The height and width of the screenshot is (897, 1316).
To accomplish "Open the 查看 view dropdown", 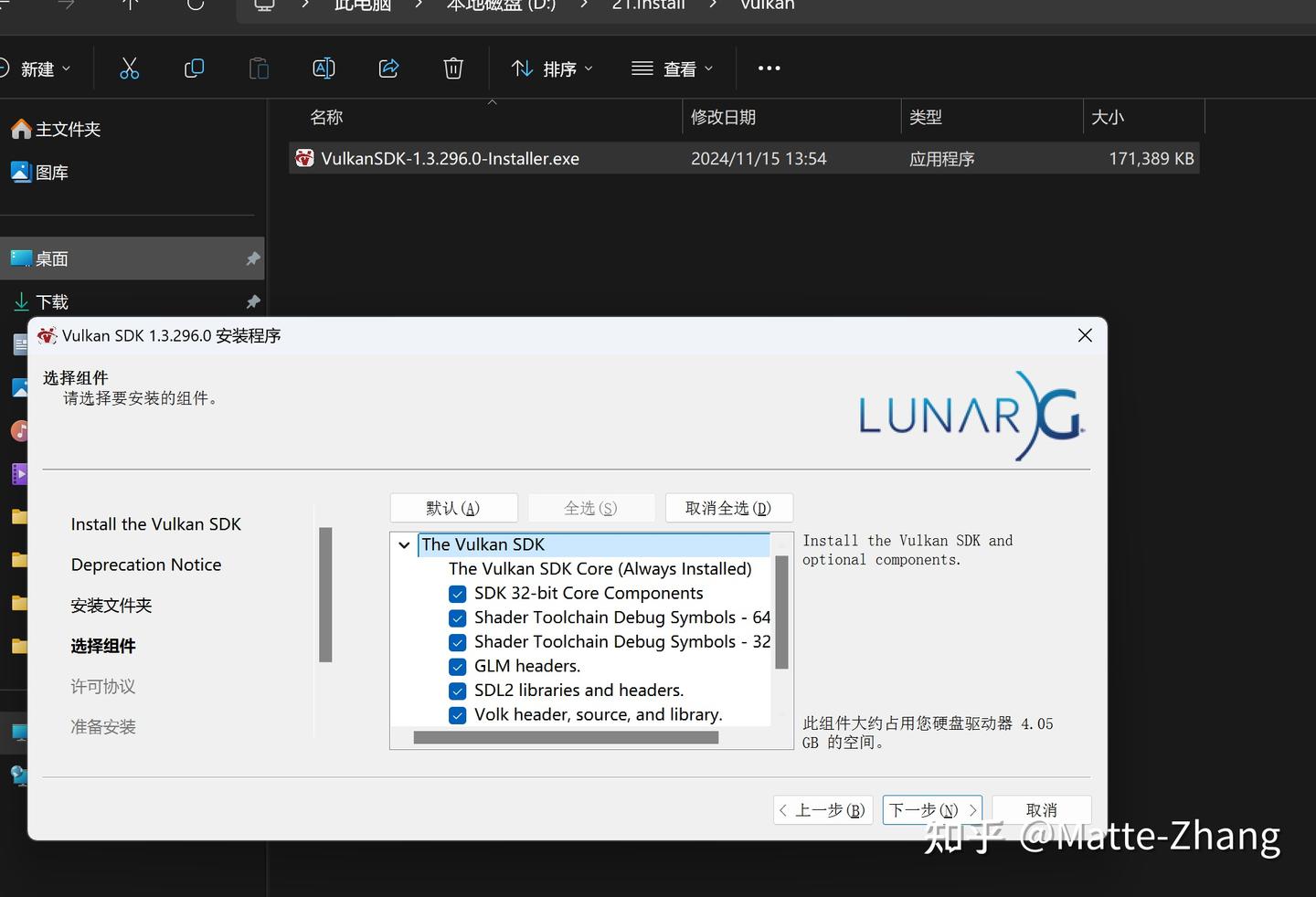I will (672, 69).
